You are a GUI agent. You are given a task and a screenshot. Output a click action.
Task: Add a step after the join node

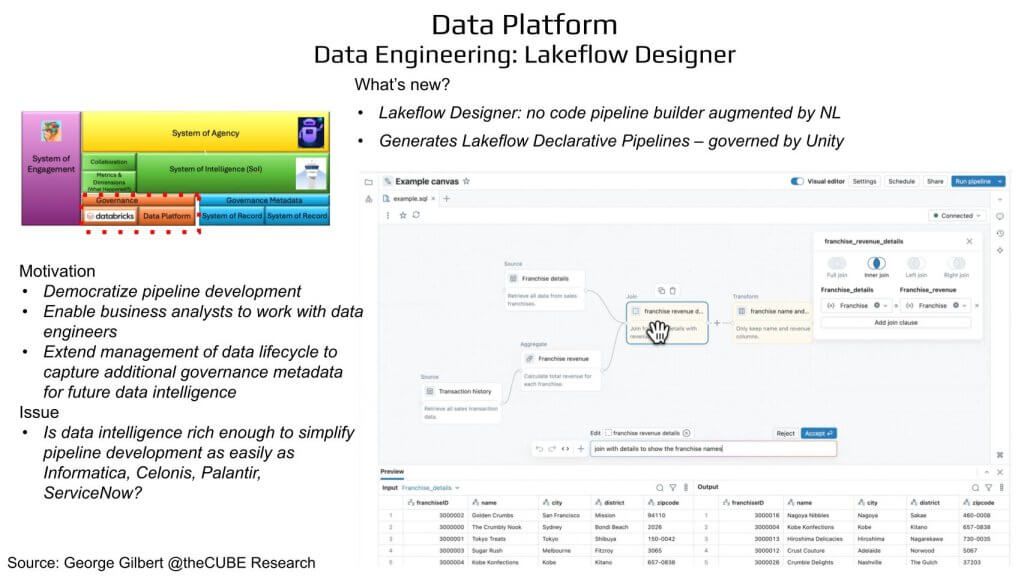(x=717, y=323)
